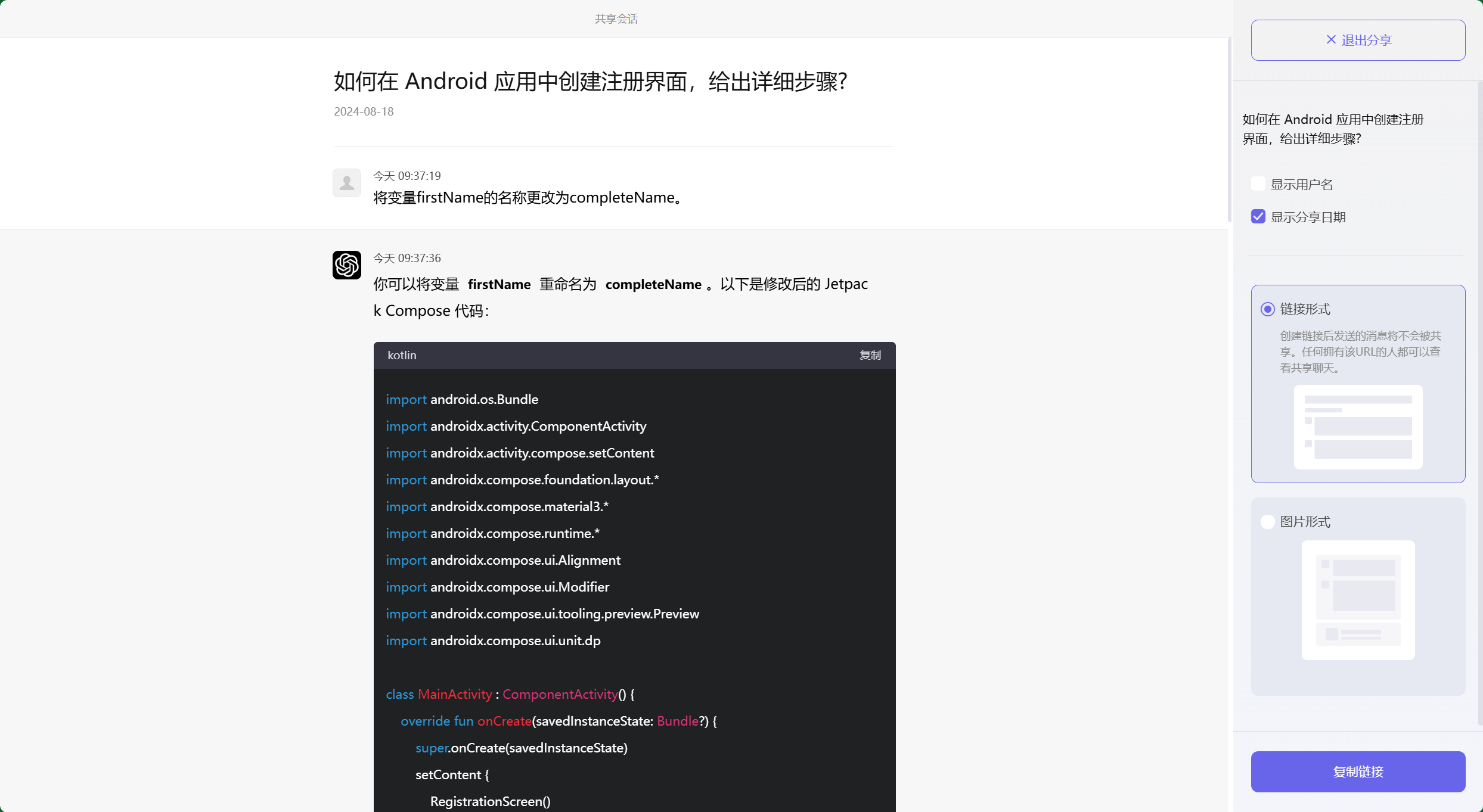Click the timestamp 今天 09:37:19

[x=407, y=175]
